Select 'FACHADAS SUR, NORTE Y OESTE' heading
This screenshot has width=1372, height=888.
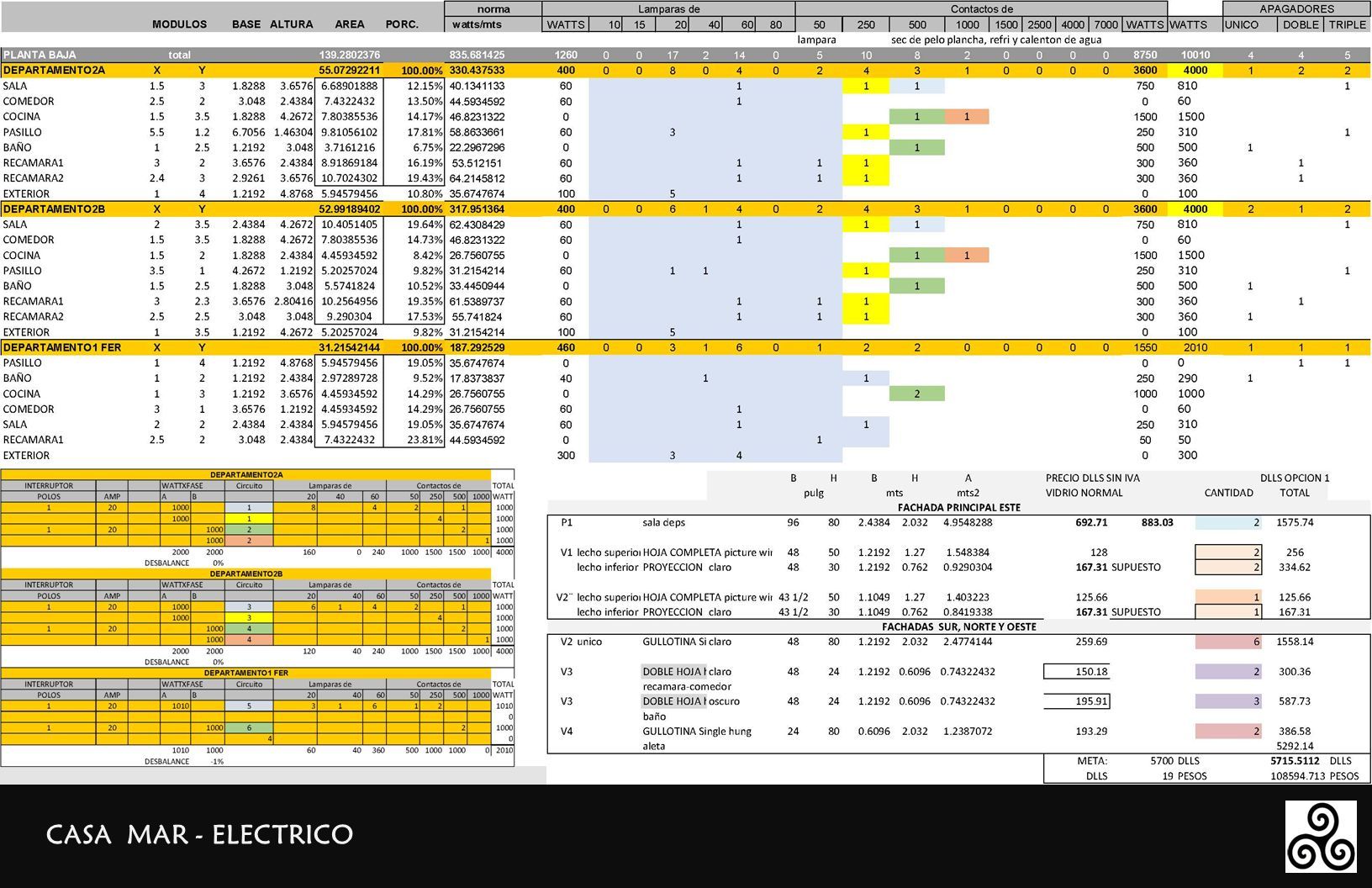(958, 626)
